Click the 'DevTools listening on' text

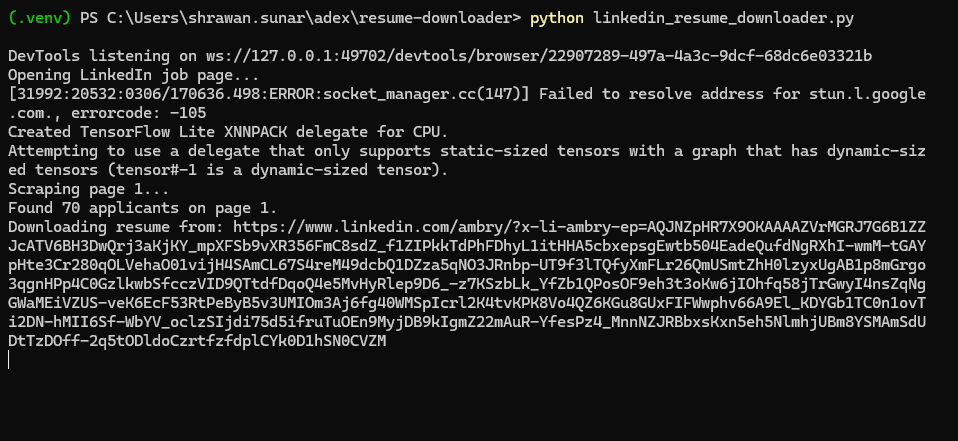point(94,55)
